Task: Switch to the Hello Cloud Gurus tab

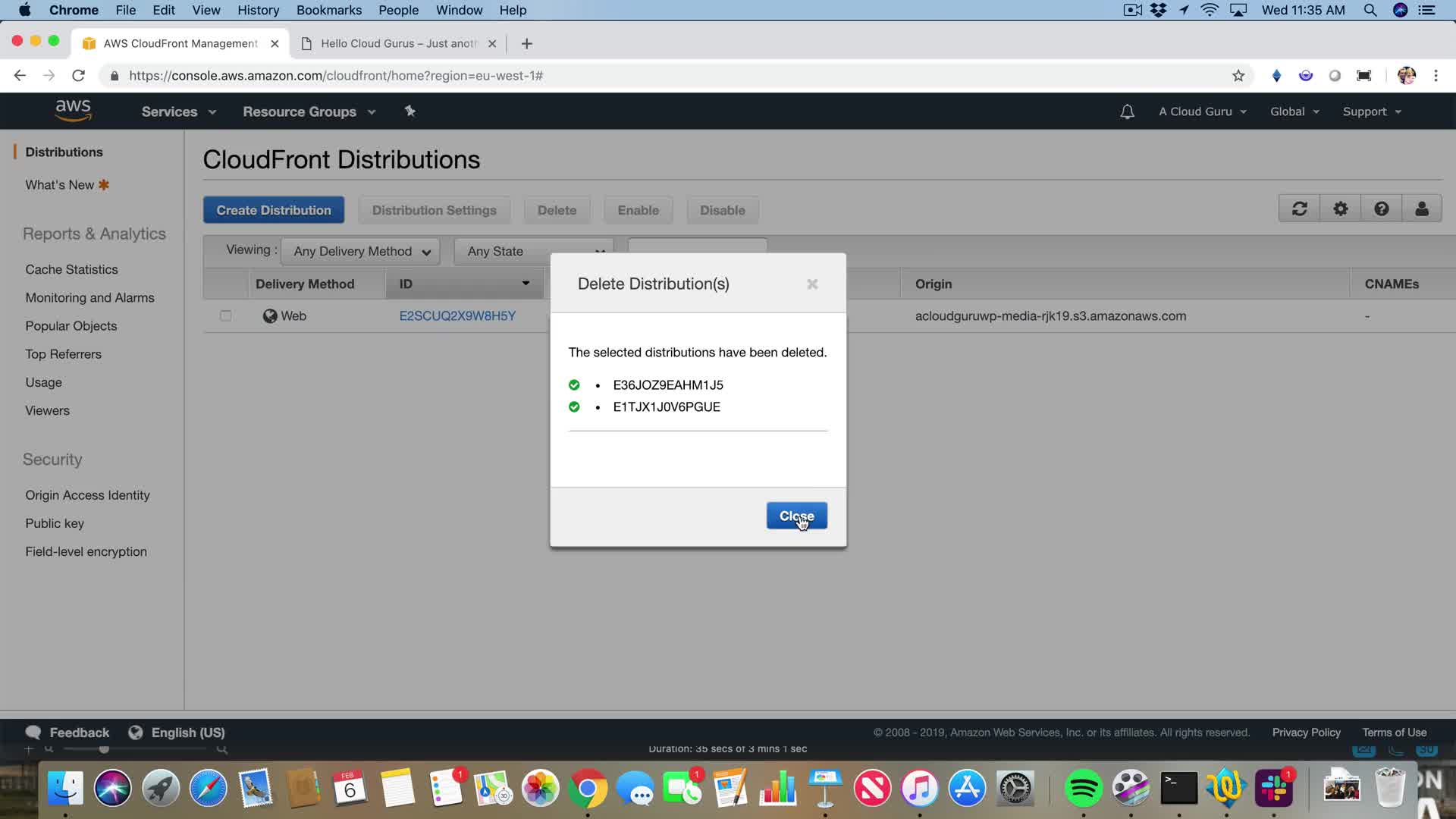Action: point(398,43)
